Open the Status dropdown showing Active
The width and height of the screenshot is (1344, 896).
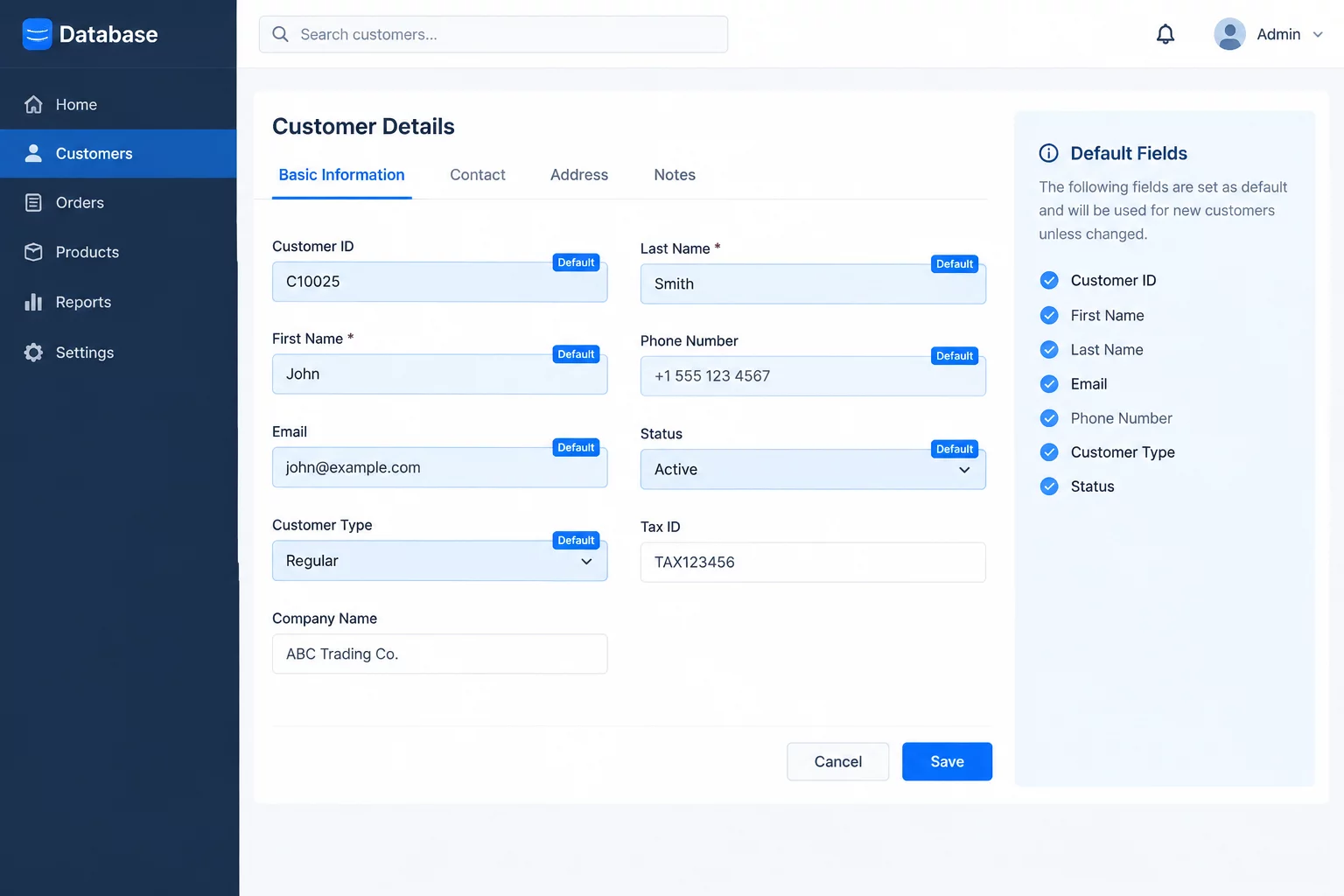(813, 470)
